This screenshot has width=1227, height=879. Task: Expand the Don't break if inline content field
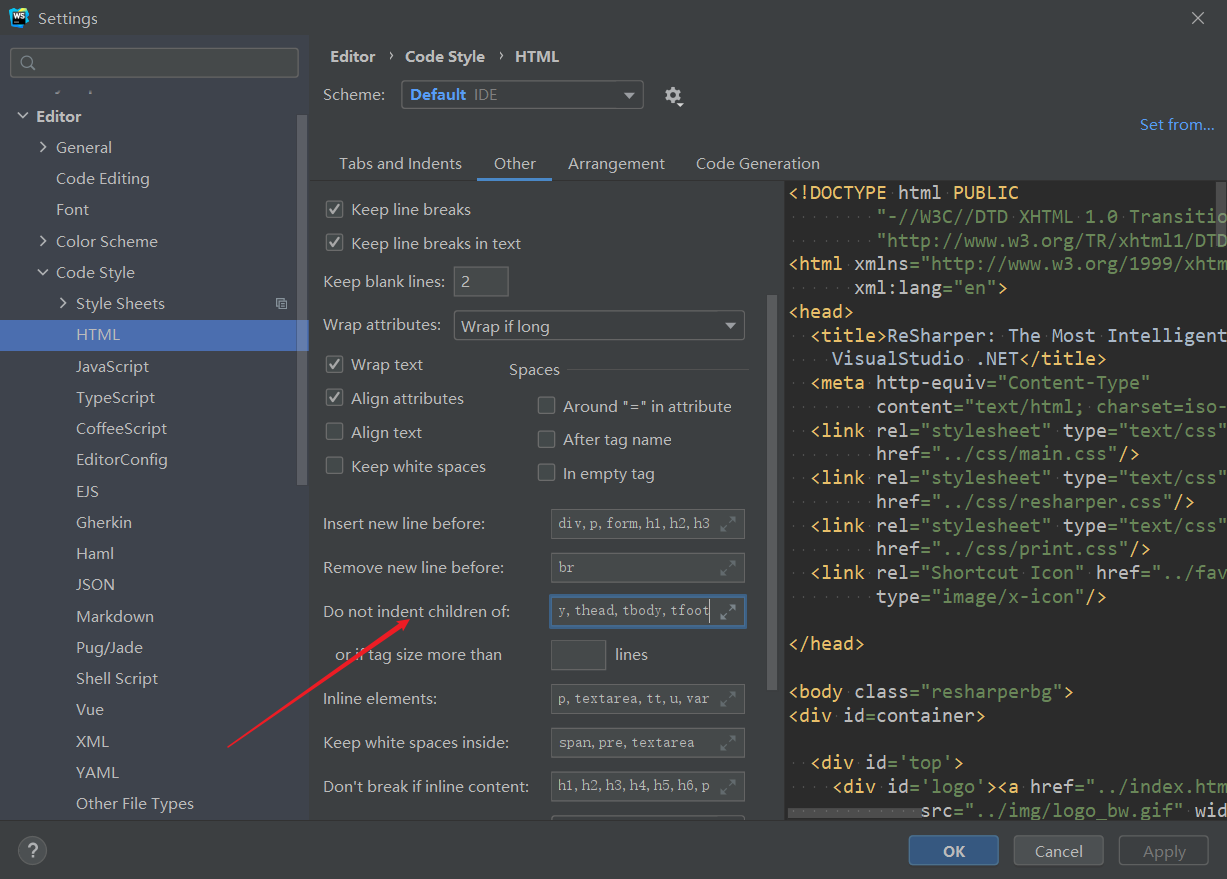pos(728,786)
